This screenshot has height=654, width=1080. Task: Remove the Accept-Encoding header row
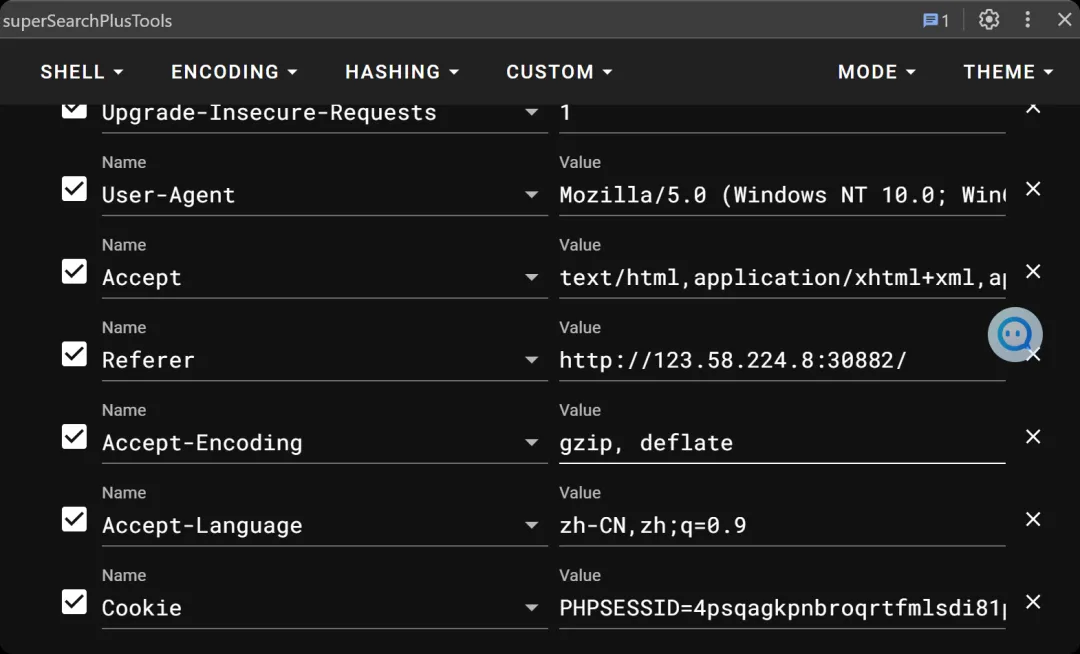pos(1034,436)
